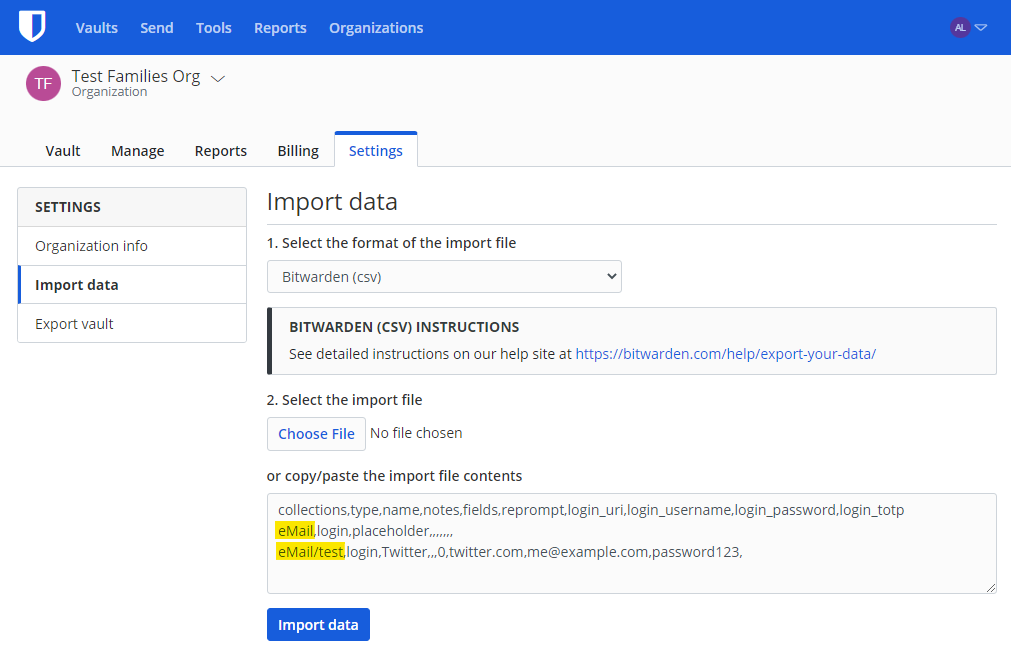Click the Choose File button
The image size is (1011, 650).
point(316,434)
